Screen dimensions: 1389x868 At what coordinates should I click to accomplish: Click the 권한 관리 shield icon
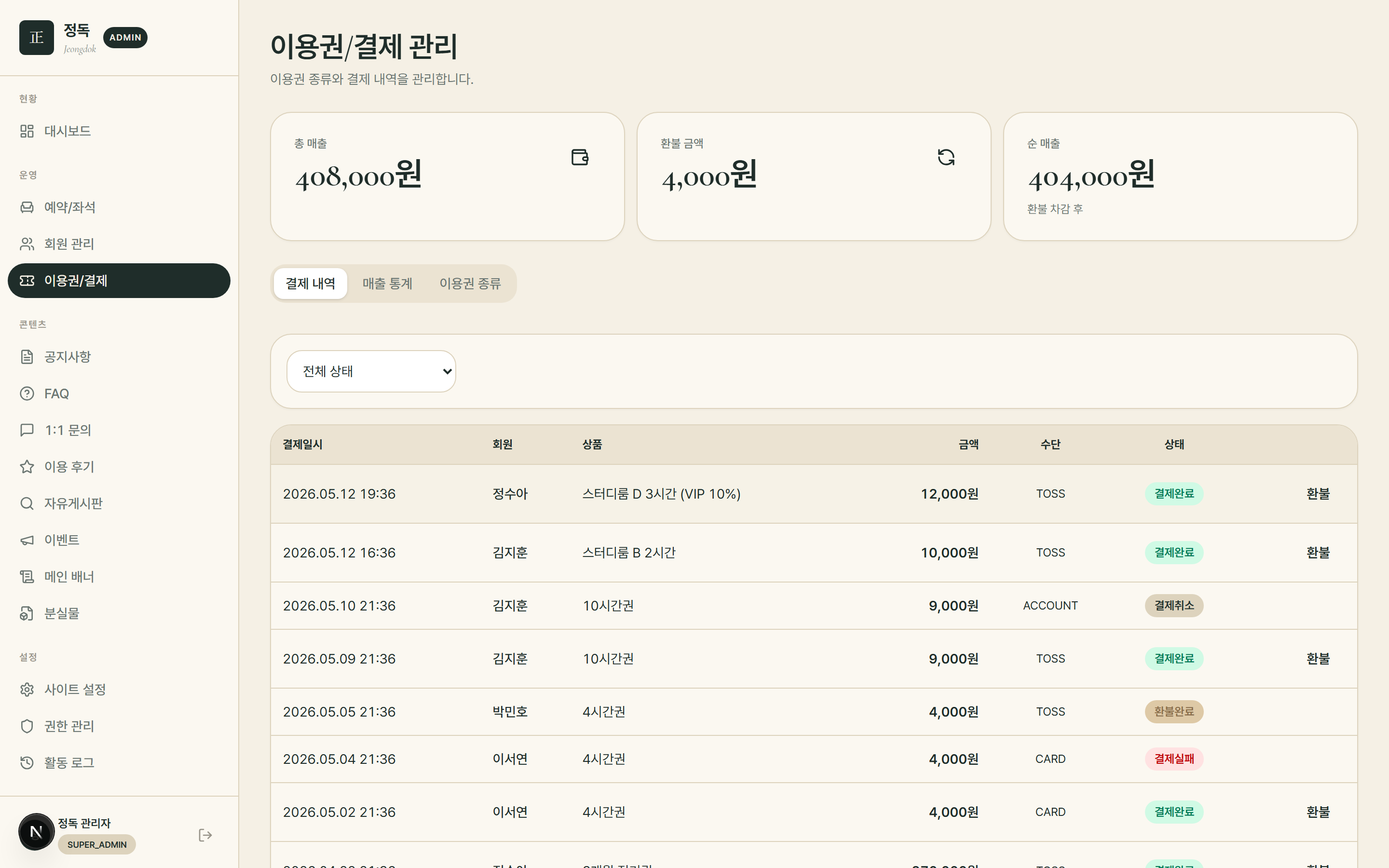point(27,726)
